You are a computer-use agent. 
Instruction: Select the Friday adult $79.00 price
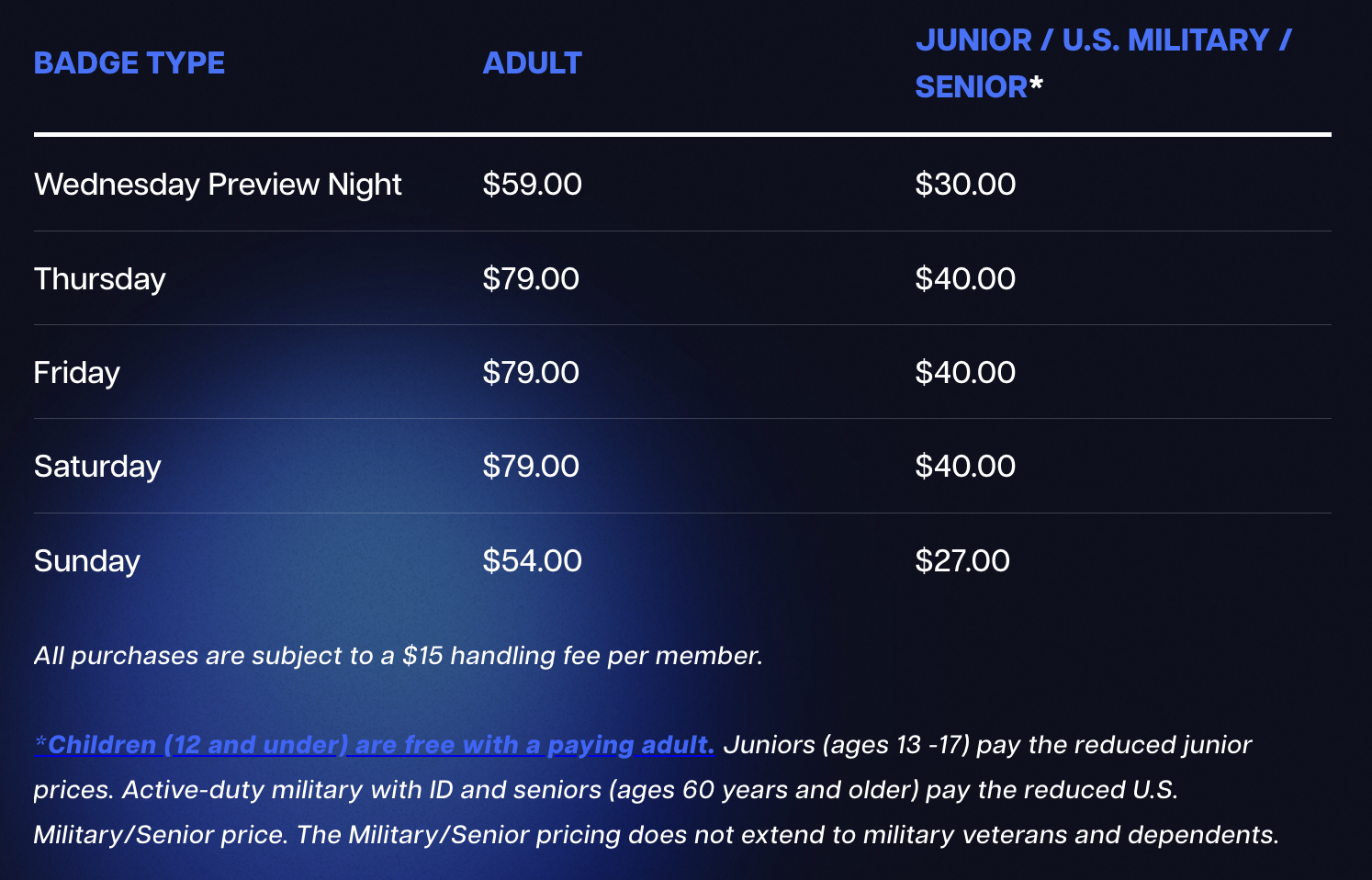click(x=531, y=373)
